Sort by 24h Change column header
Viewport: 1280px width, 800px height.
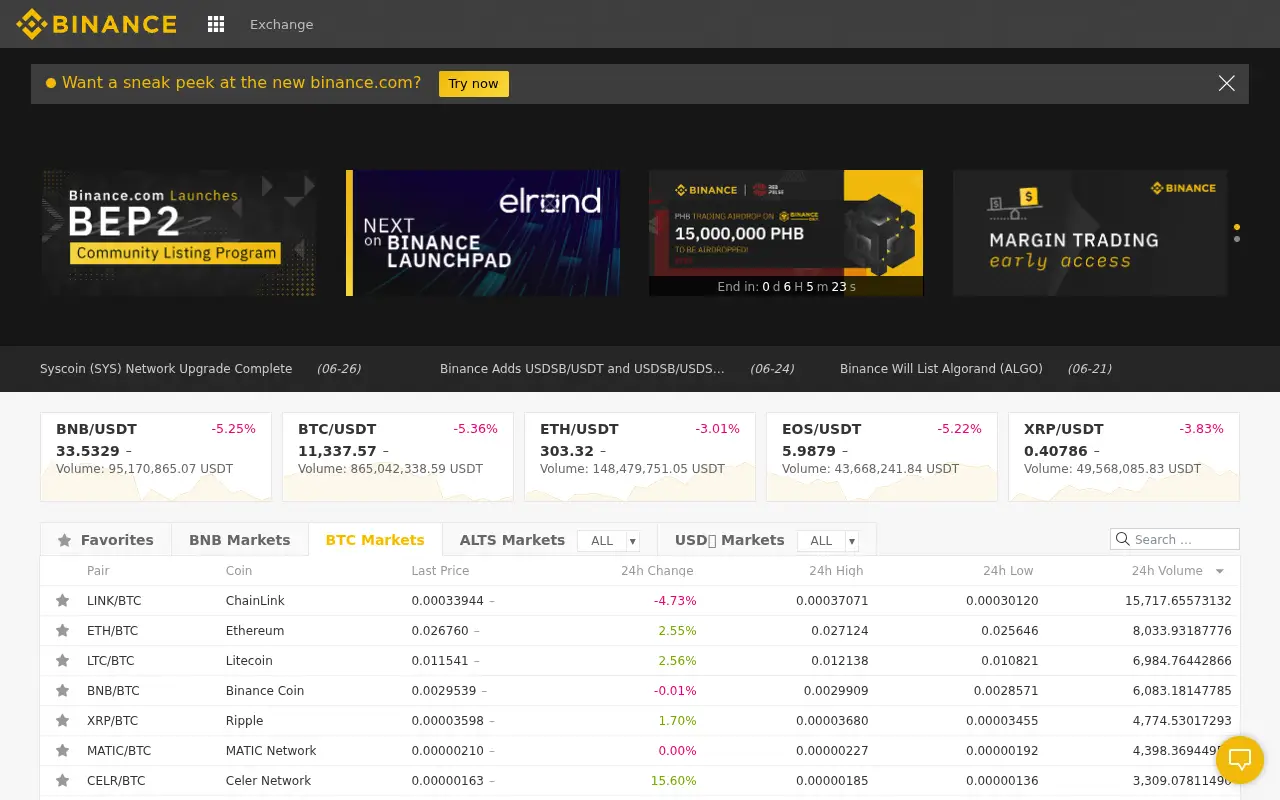pos(657,571)
